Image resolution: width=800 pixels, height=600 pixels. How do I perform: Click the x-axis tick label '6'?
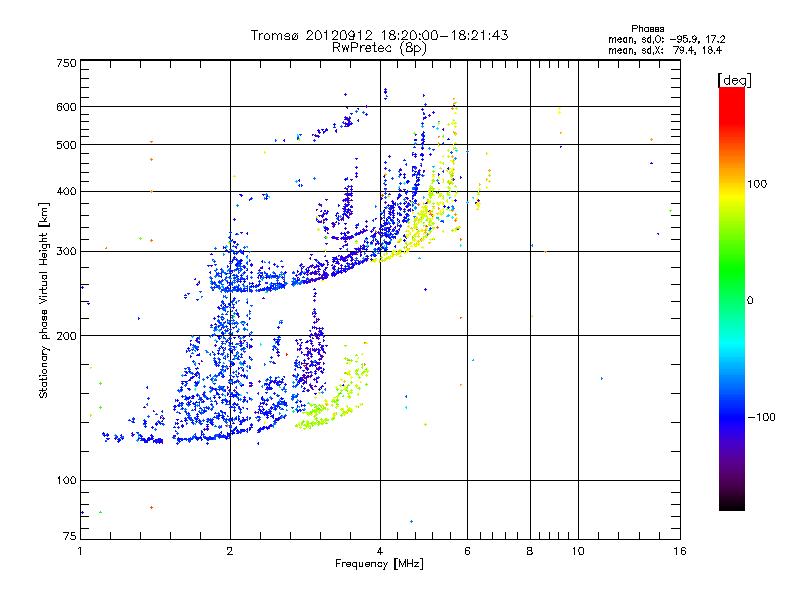467,551
